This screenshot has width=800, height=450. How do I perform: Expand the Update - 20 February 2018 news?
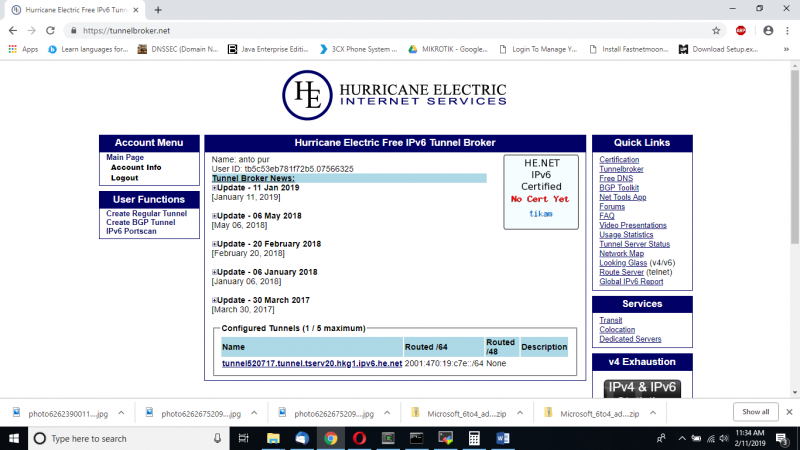[214, 244]
